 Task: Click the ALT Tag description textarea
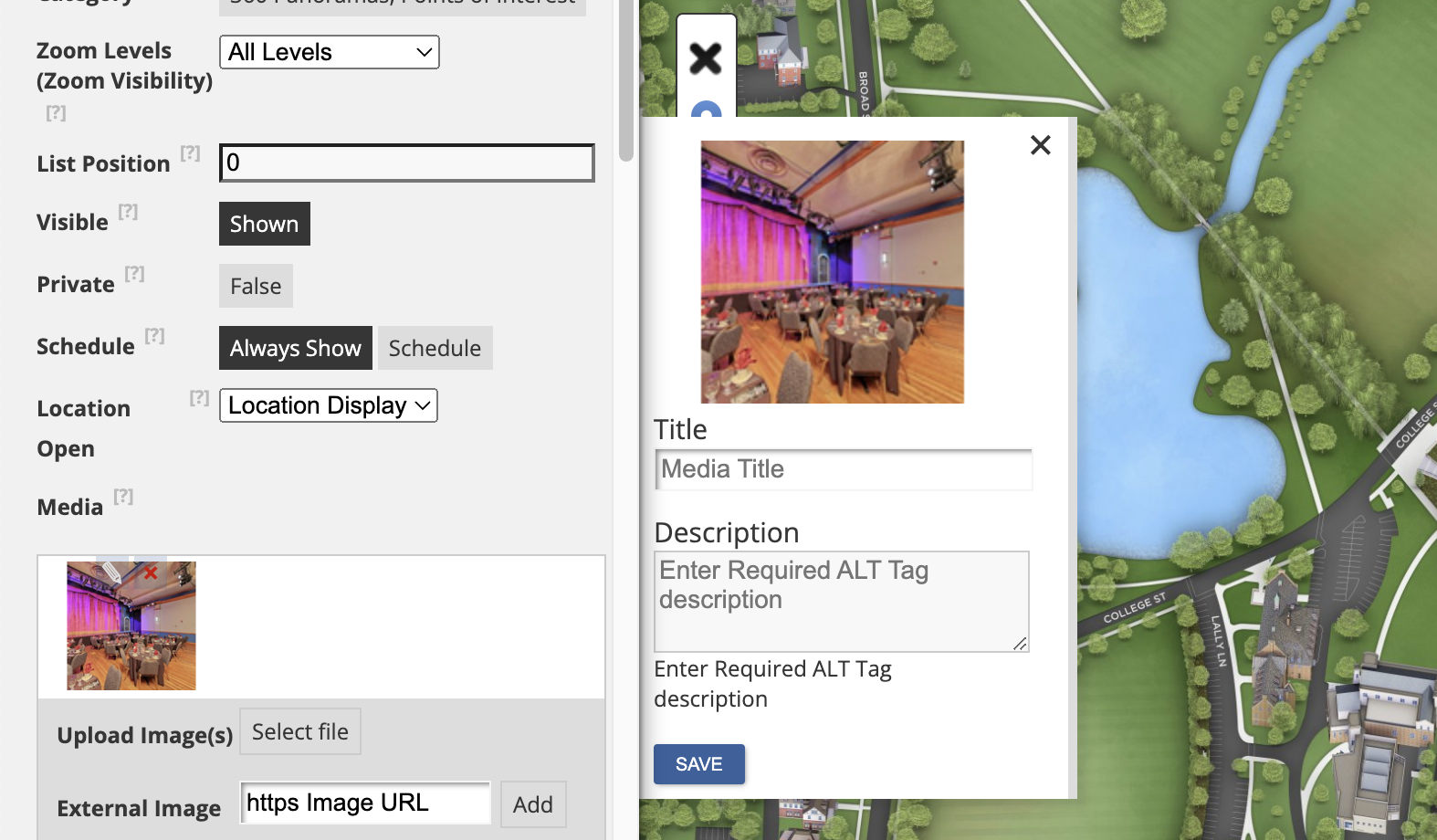tap(841, 601)
